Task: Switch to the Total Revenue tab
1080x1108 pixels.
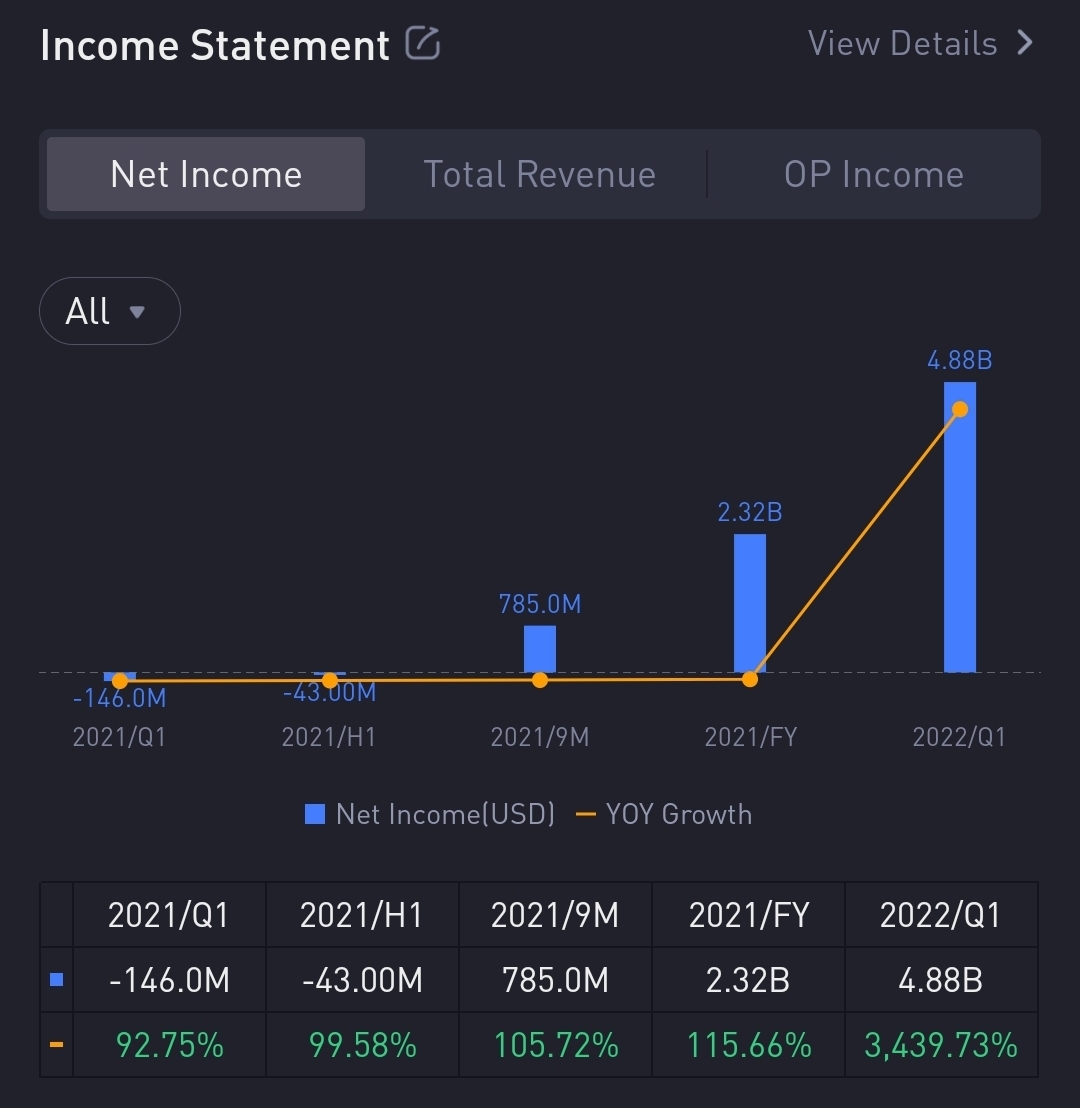Action: coord(539,174)
